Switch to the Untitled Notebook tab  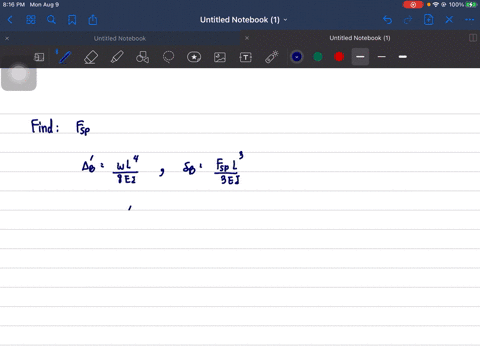tap(120, 39)
